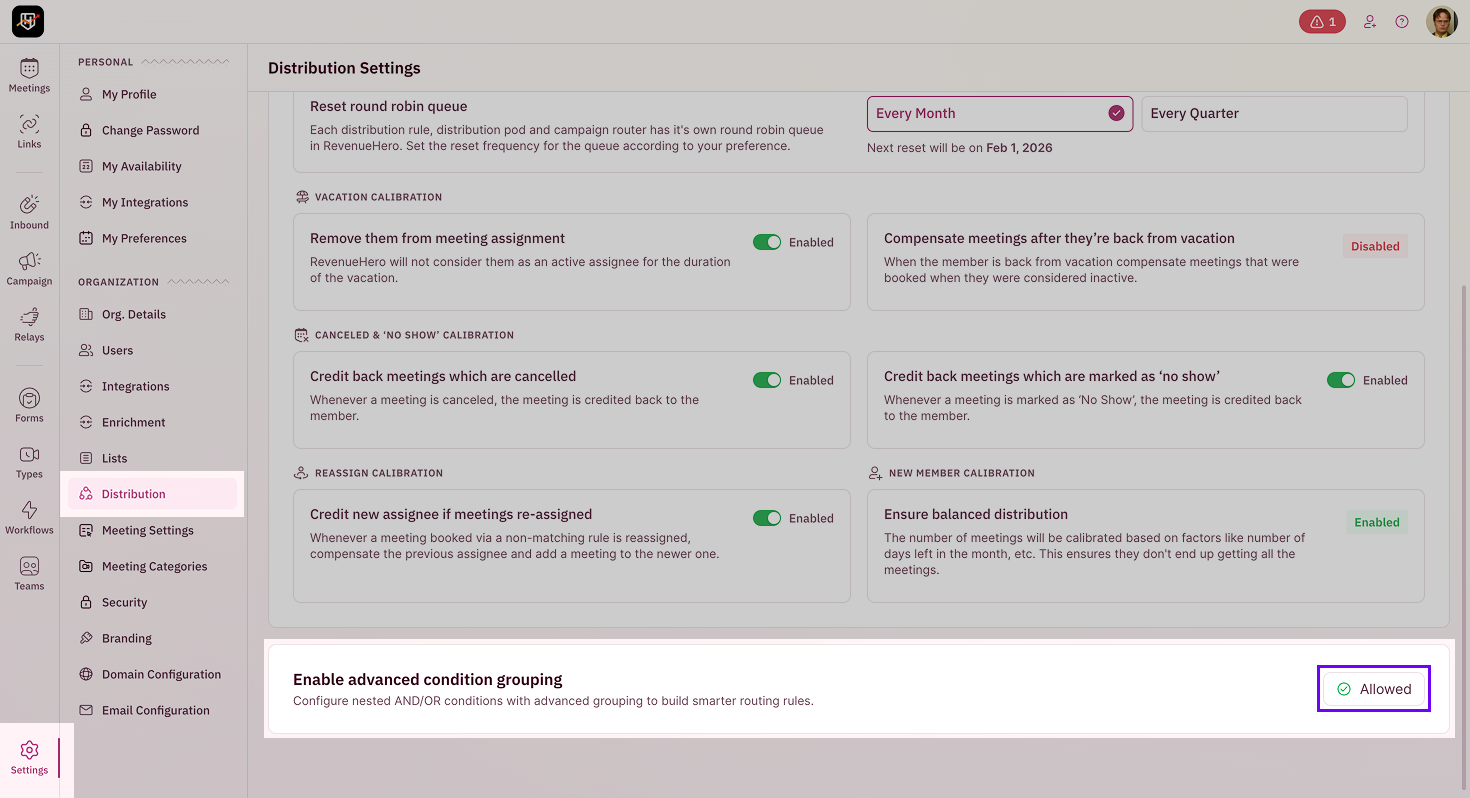Open Security settings from the sidebar
Viewport: 1470px width, 798px height.
coord(127,602)
